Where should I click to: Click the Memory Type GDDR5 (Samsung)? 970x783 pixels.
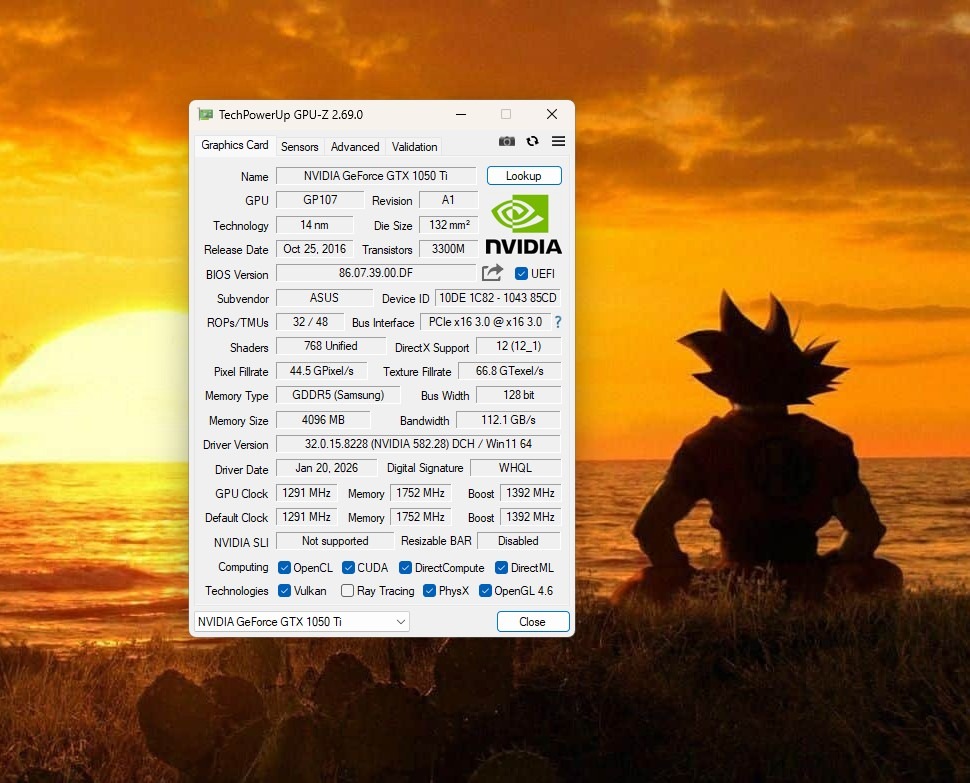338,395
